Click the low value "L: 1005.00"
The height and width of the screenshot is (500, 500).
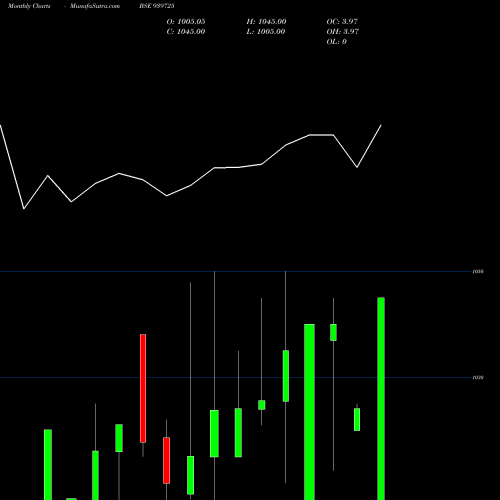click(266, 32)
